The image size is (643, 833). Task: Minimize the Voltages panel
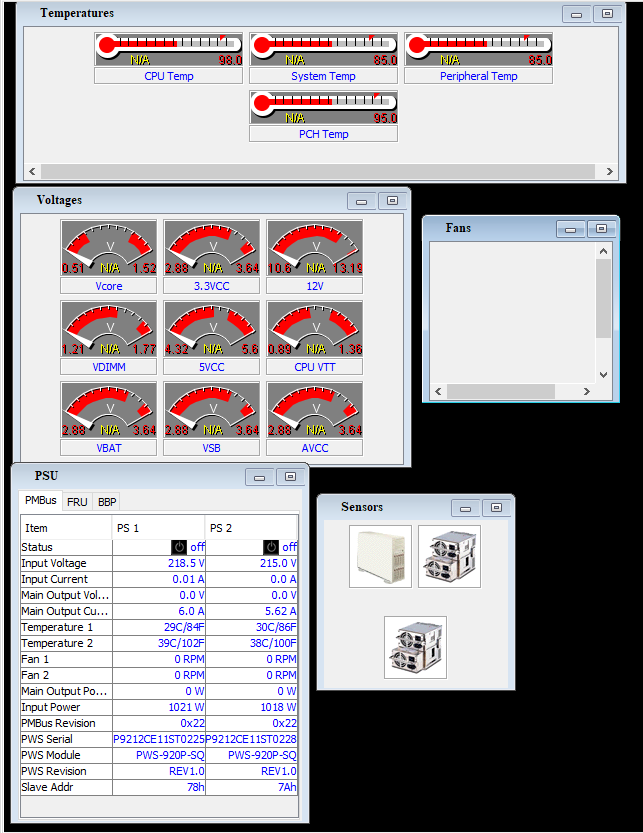[362, 201]
